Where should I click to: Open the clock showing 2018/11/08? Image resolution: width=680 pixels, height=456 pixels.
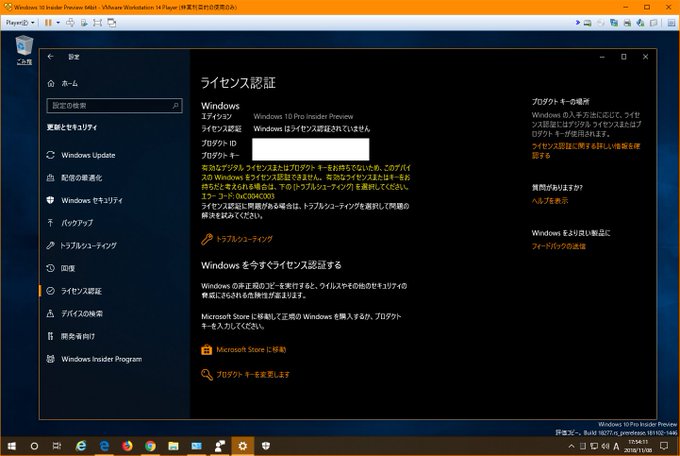(638, 446)
